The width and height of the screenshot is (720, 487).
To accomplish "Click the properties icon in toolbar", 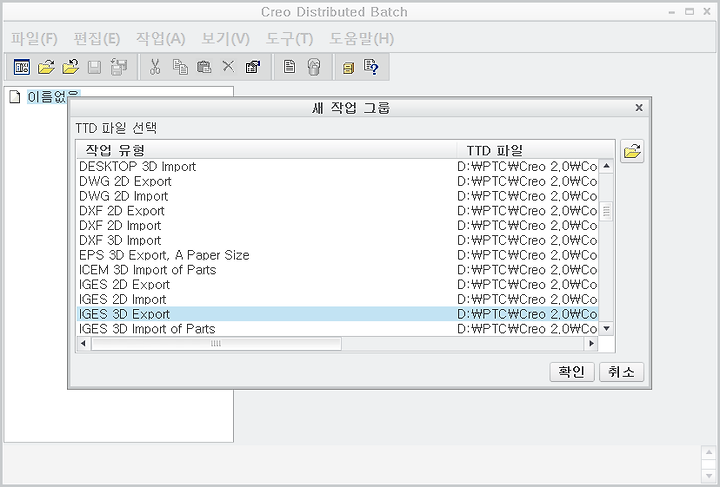I will pos(253,67).
